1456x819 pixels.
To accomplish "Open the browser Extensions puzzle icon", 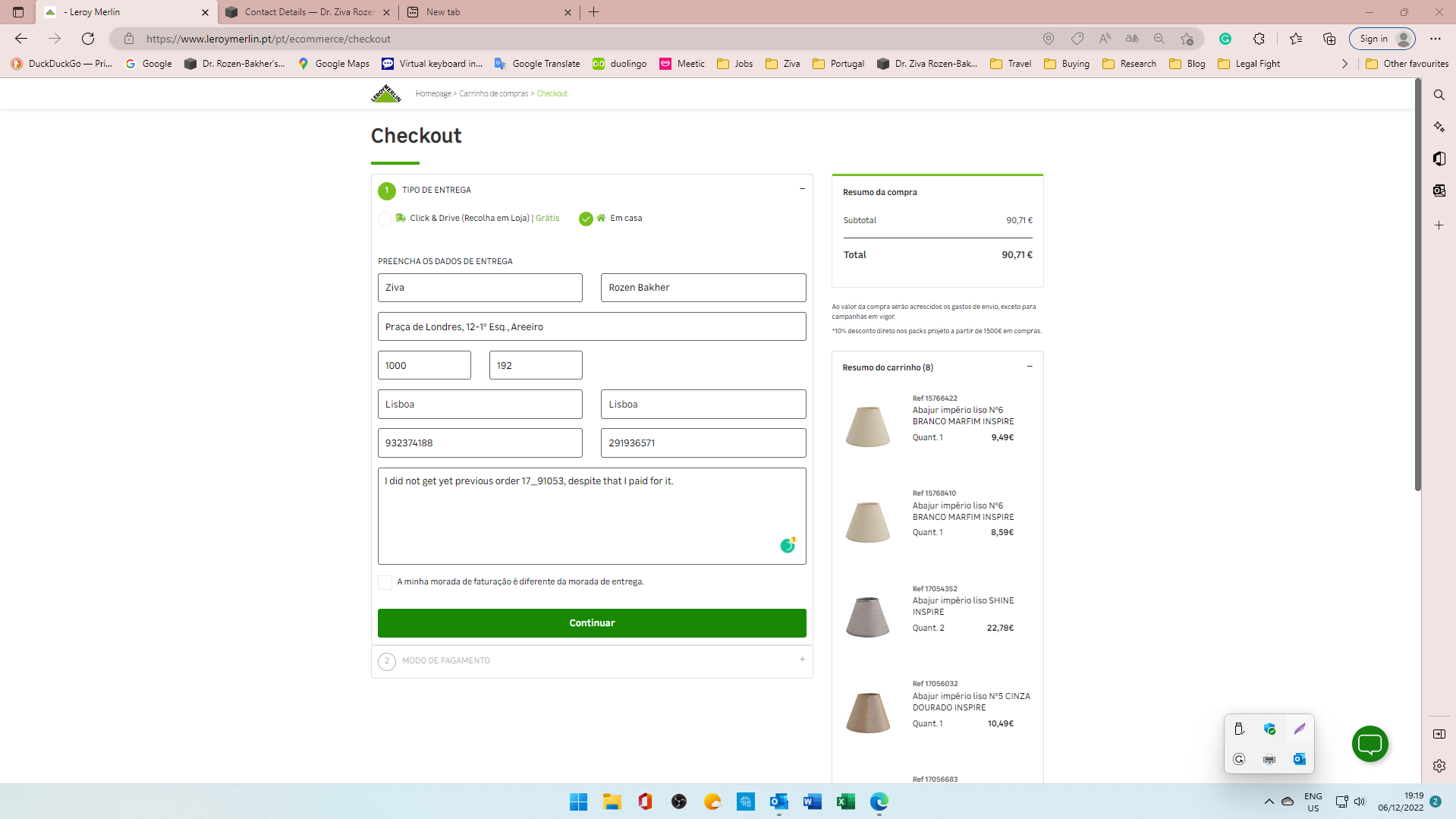I will tap(1259, 39).
